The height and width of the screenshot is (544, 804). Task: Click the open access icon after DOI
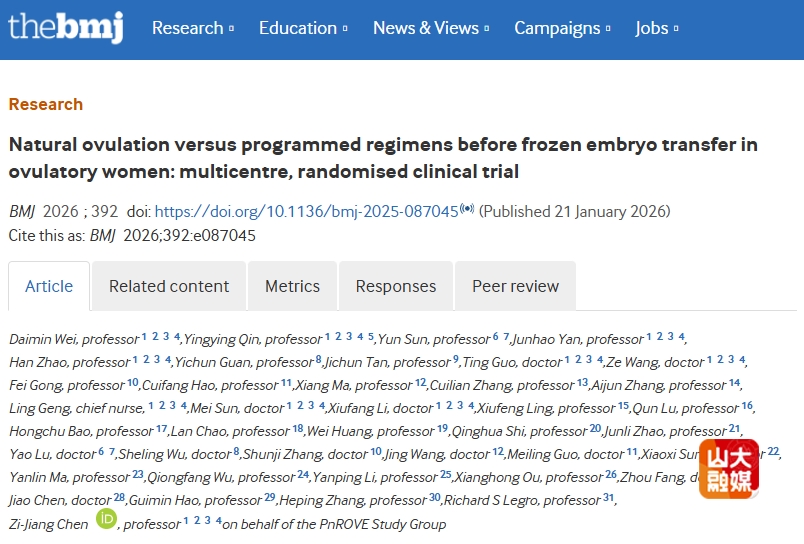[467, 210]
